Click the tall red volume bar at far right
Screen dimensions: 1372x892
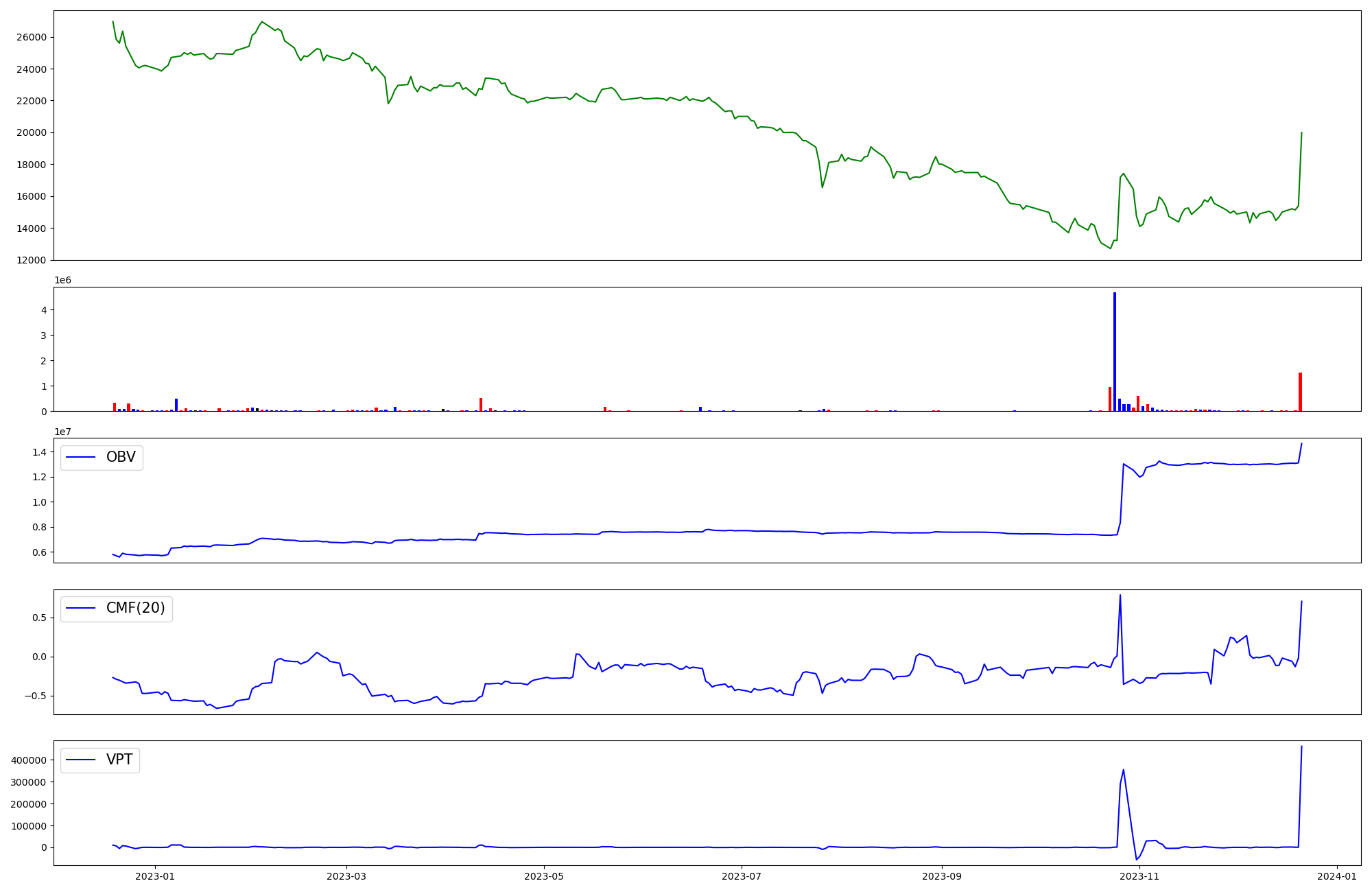click(1300, 391)
